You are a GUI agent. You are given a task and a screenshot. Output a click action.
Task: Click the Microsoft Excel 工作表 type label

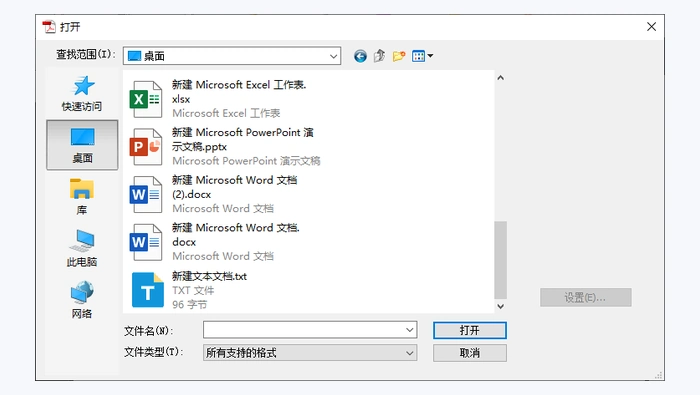click(226, 113)
